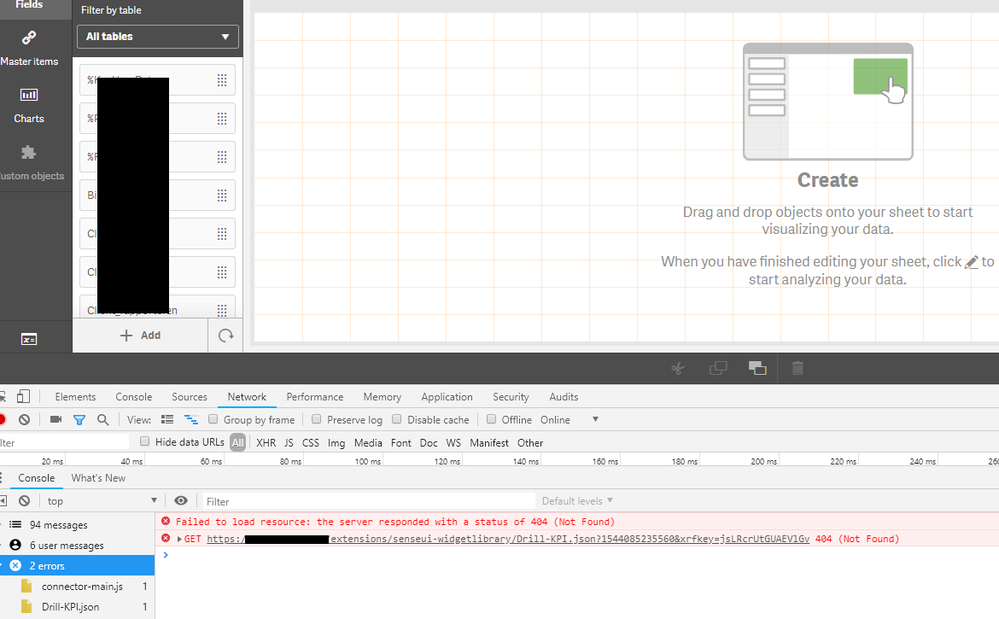Paste object on the sheet
The width and height of the screenshot is (999, 619).
757,368
